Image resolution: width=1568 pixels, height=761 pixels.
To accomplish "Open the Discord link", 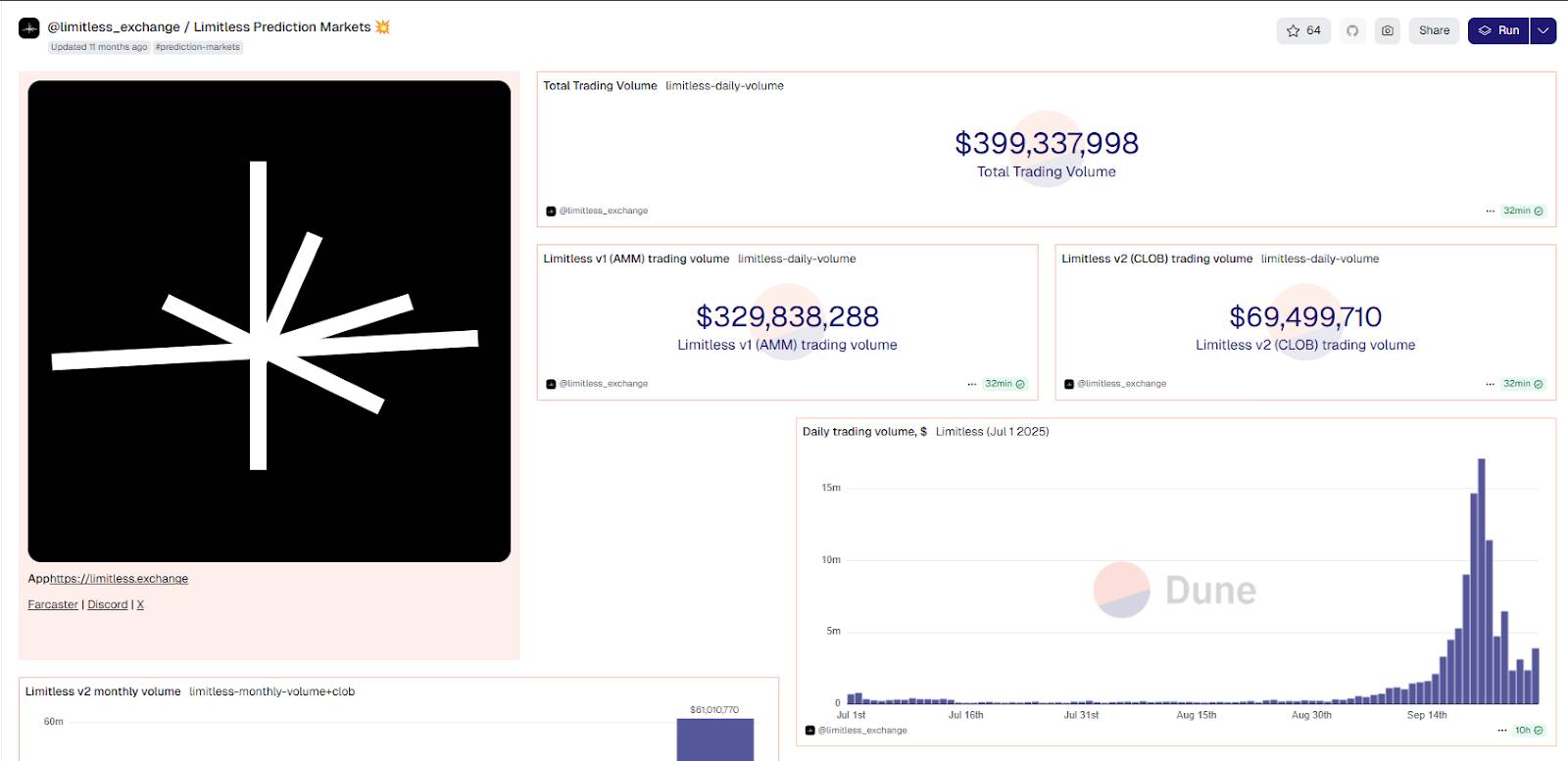I will tap(108, 604).
